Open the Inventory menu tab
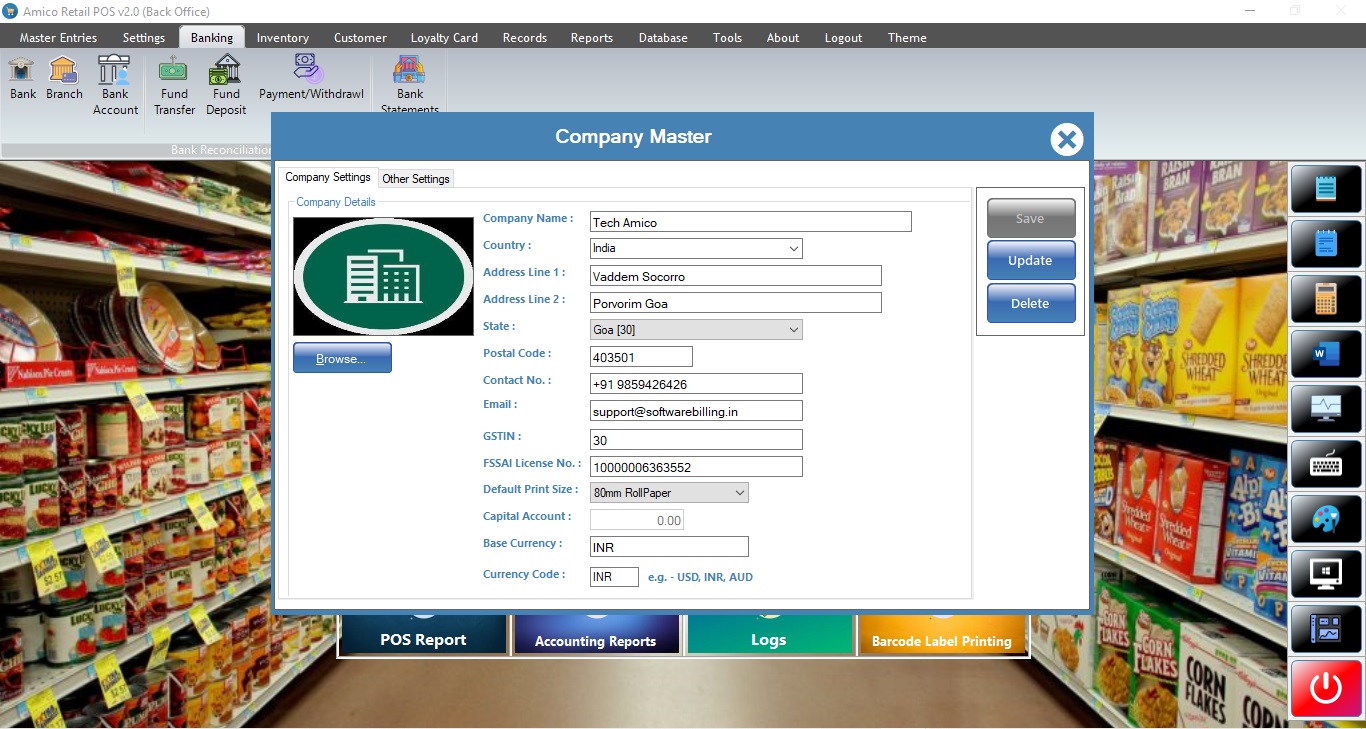The width and height of the screenshot is (1366, 729). click(282, 38)
